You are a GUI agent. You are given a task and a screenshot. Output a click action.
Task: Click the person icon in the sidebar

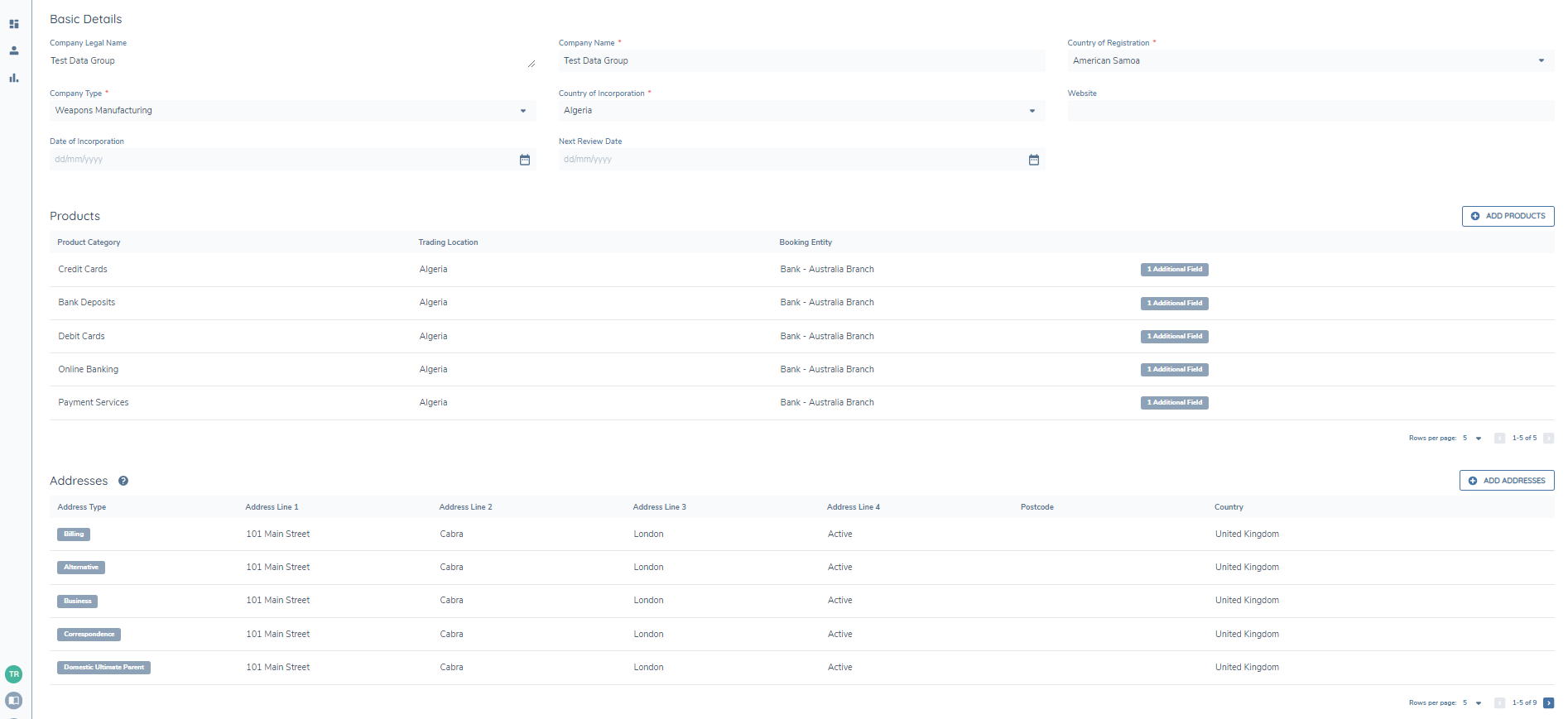coord(14,50)
